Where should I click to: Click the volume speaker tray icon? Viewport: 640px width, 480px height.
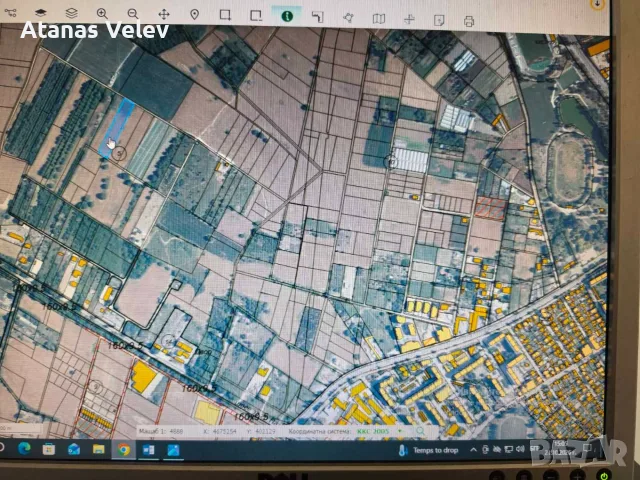tap(520, 449)
